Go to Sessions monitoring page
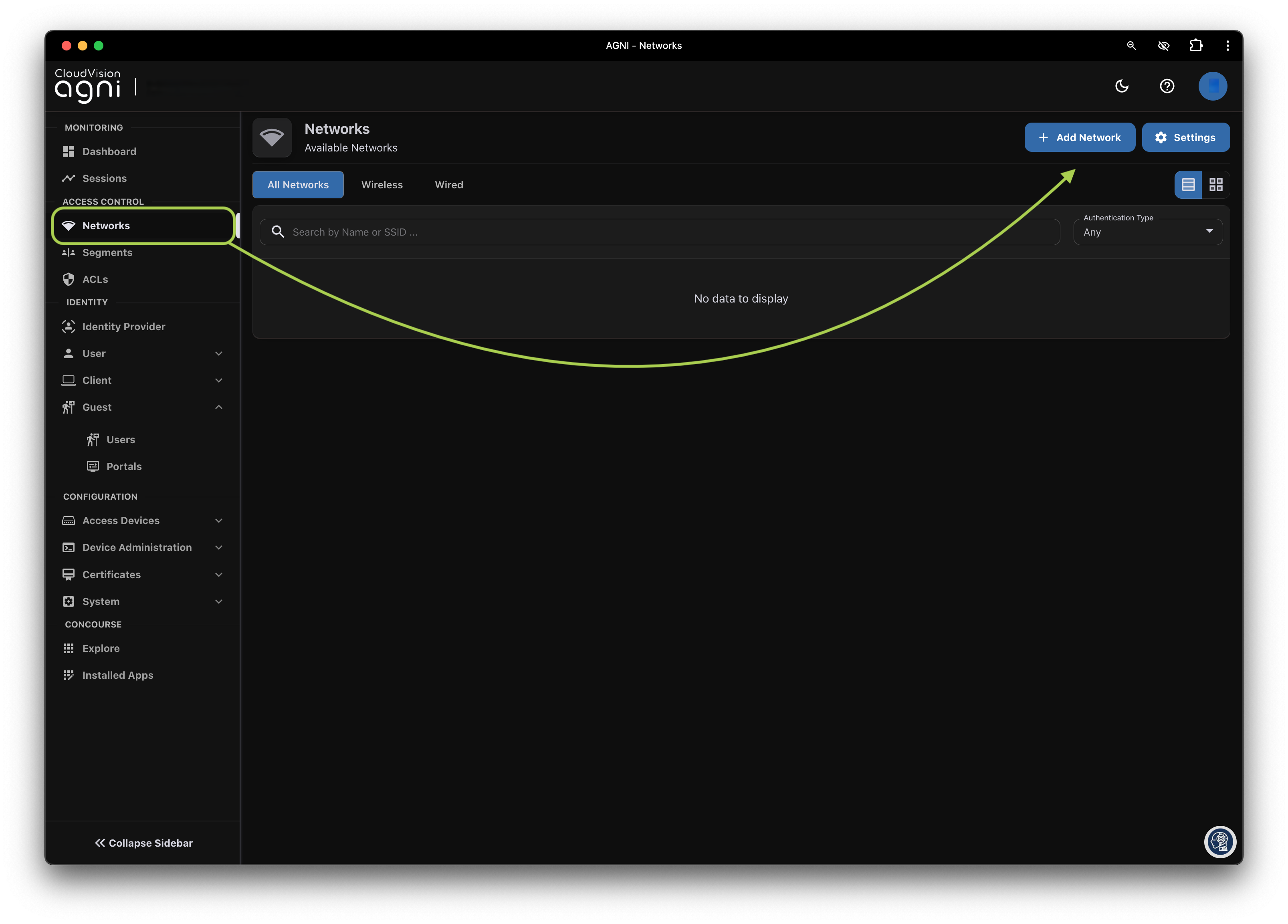The height and width of the screenshot is (924, 1288). point(105,178)
